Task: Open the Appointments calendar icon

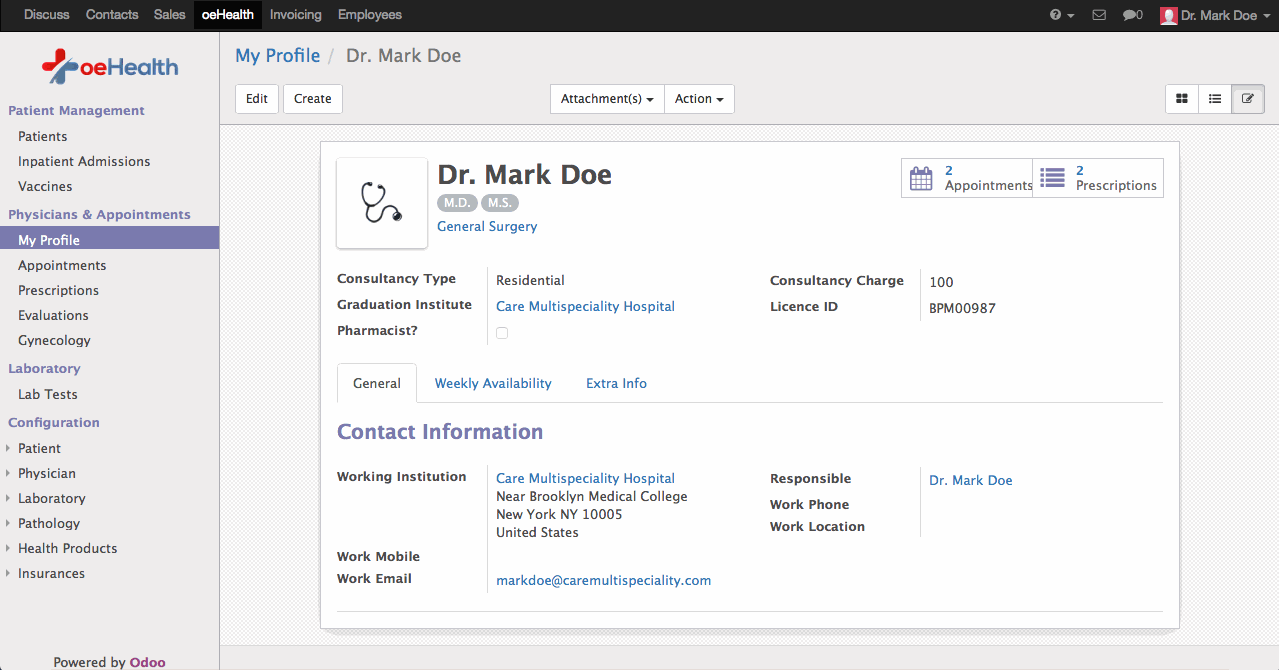Action: tap(921, 178)
